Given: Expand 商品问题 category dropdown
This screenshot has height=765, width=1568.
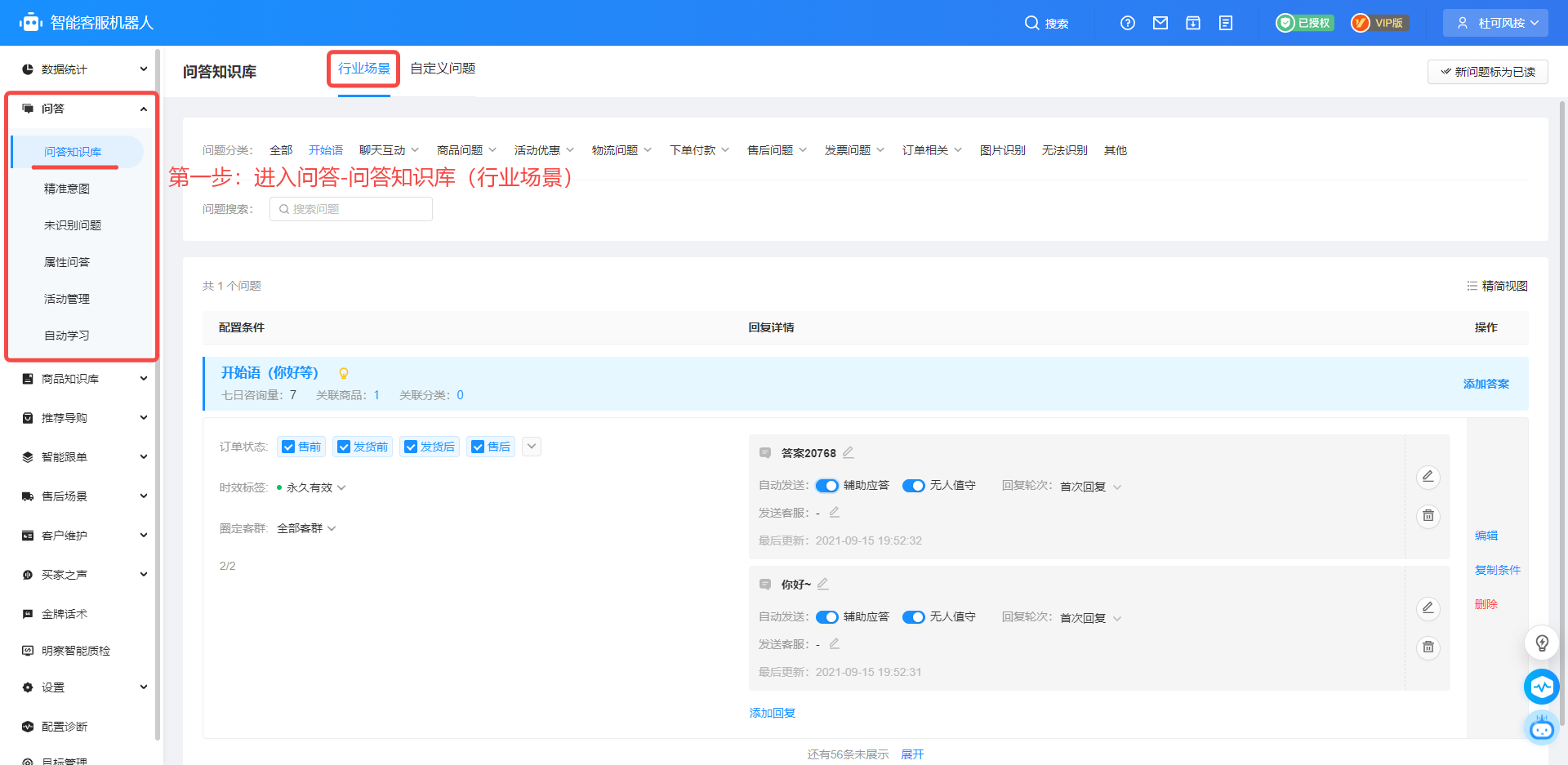Looking at the screenshot, I should coord(466,150).
